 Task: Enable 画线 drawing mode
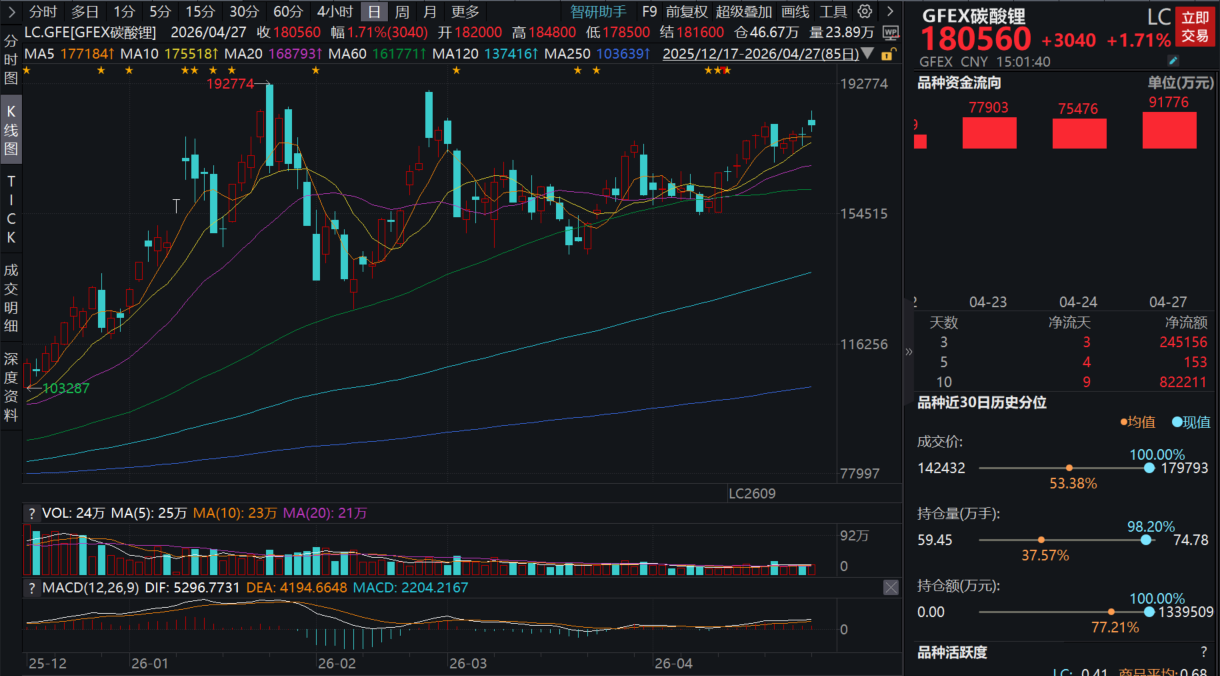[x=795, y=12]
